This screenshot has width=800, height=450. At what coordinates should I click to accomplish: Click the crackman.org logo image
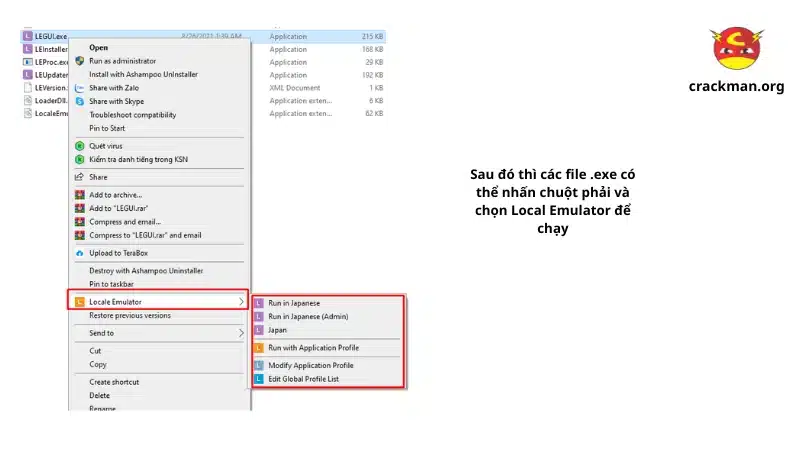tap(737, 49)
